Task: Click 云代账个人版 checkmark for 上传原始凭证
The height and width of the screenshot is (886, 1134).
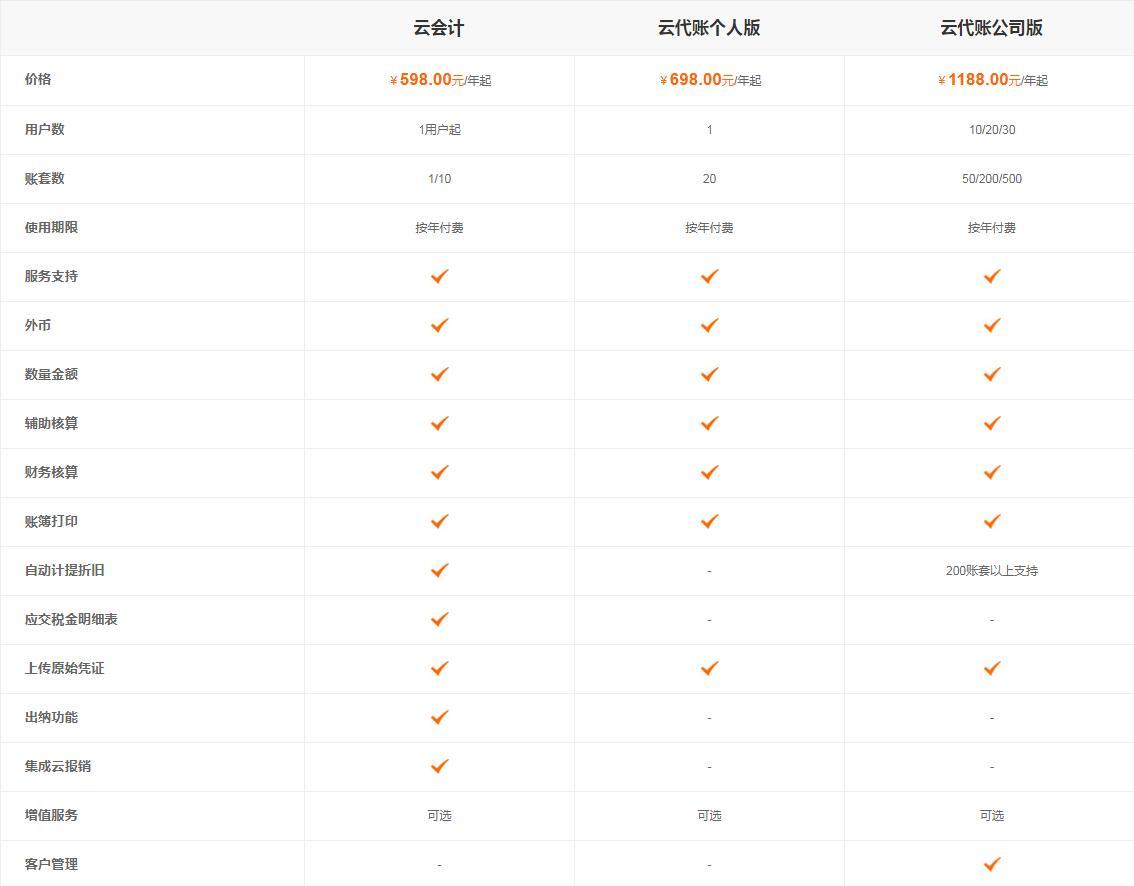Action: click(709, 668)
